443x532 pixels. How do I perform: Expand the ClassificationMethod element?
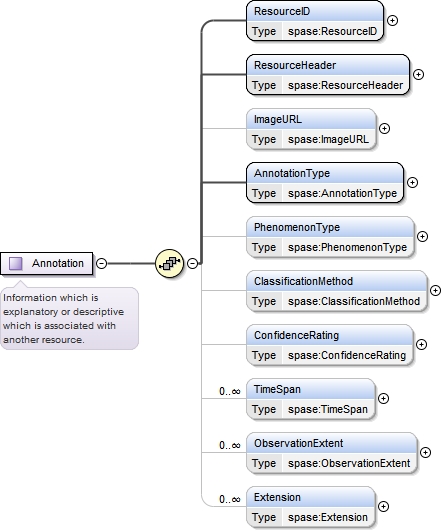pos(435,290)
